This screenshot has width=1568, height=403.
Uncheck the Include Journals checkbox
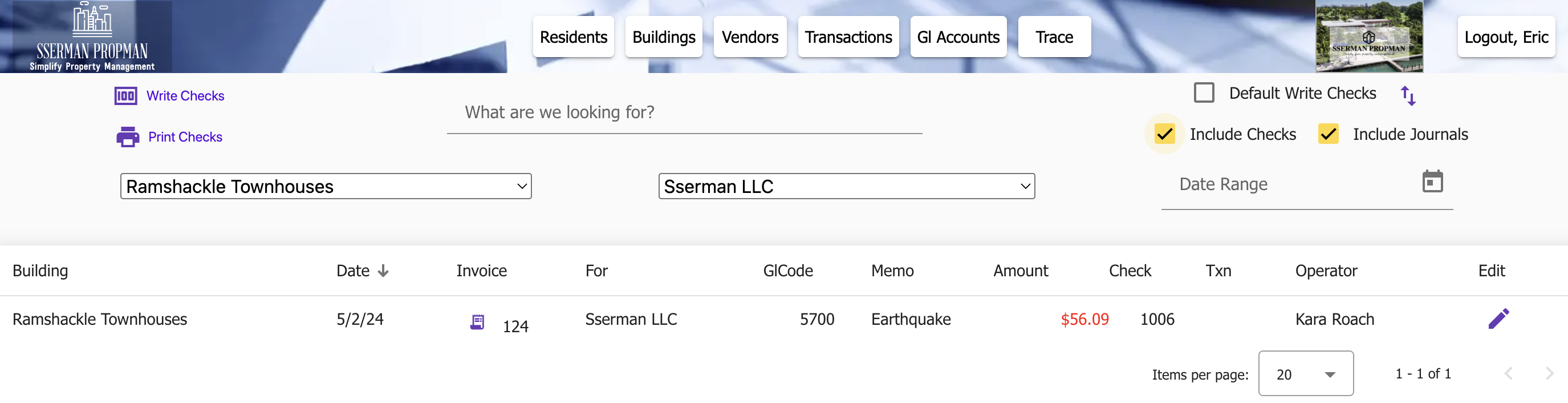pyautogui.click(x=1327, y=134)
